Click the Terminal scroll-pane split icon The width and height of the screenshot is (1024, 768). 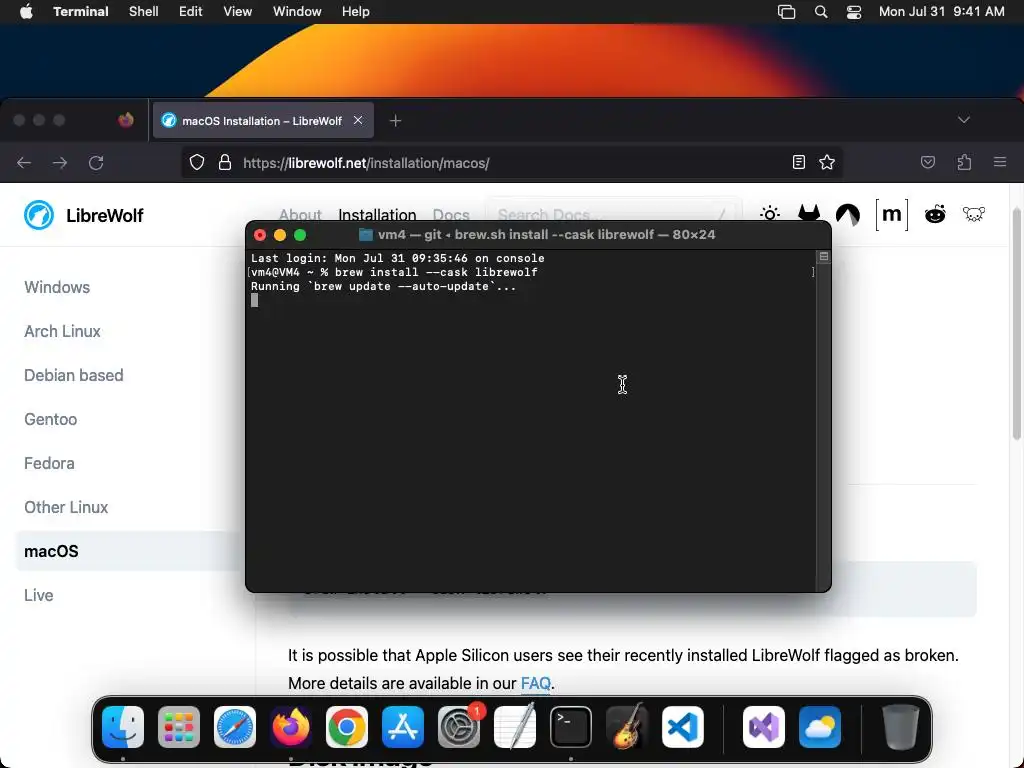(x=824, y=257)
